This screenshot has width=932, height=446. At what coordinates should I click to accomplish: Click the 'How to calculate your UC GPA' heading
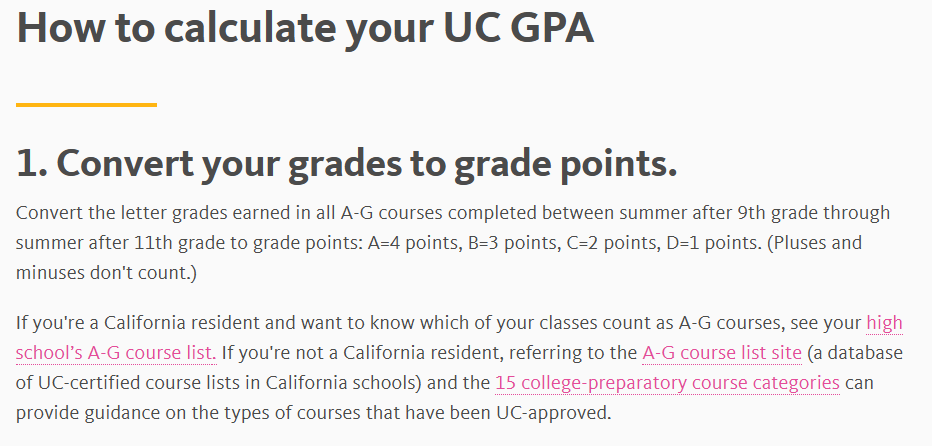(306, 29)
